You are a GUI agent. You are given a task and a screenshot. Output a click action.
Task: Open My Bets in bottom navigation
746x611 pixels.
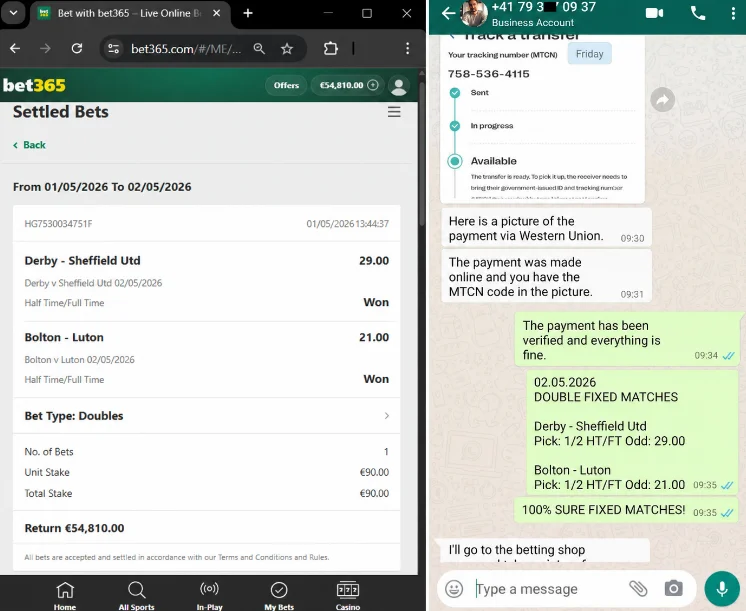click(x=279, y=595)
